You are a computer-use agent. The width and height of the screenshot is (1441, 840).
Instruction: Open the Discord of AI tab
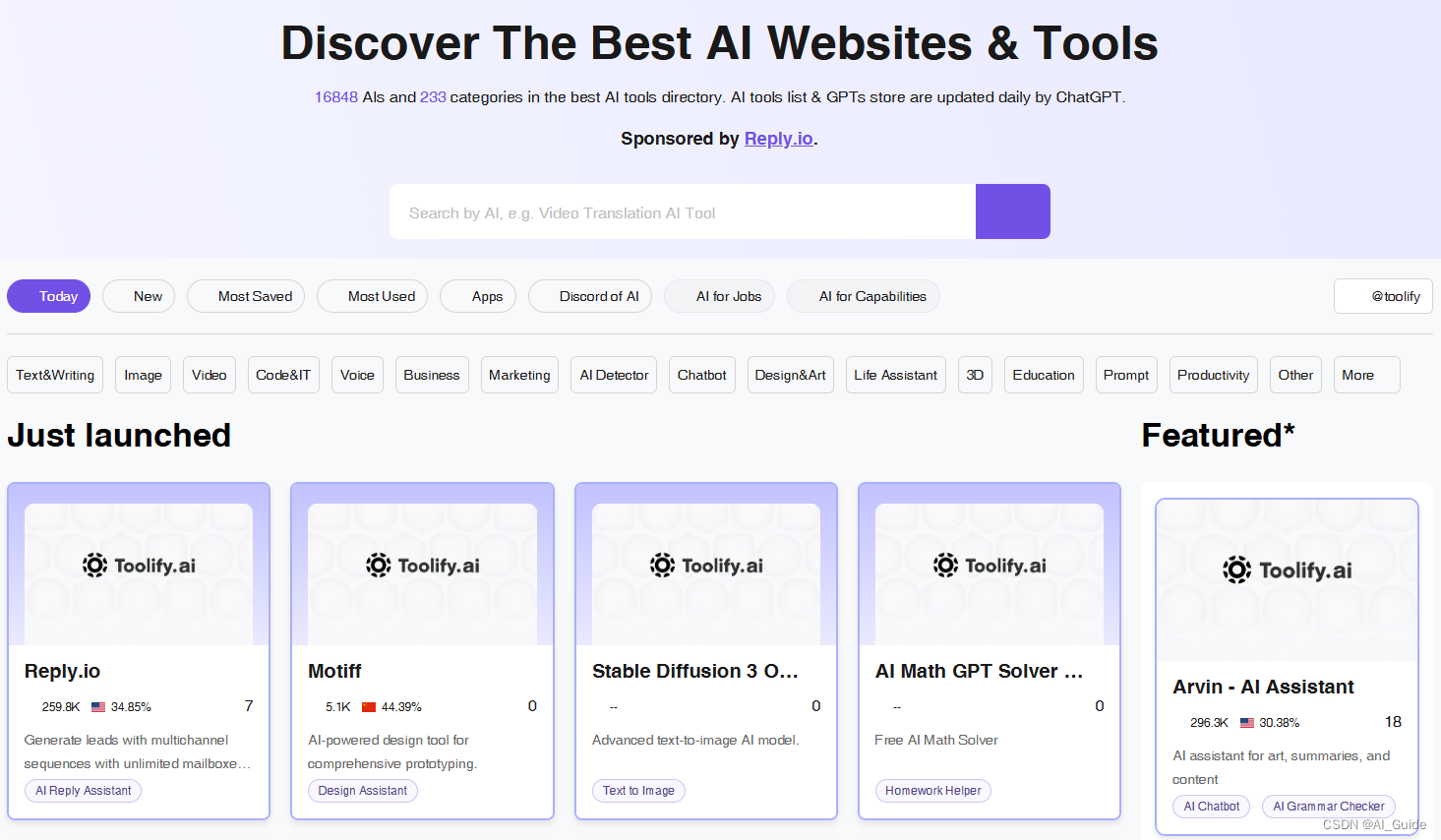[x=590, y=296]
